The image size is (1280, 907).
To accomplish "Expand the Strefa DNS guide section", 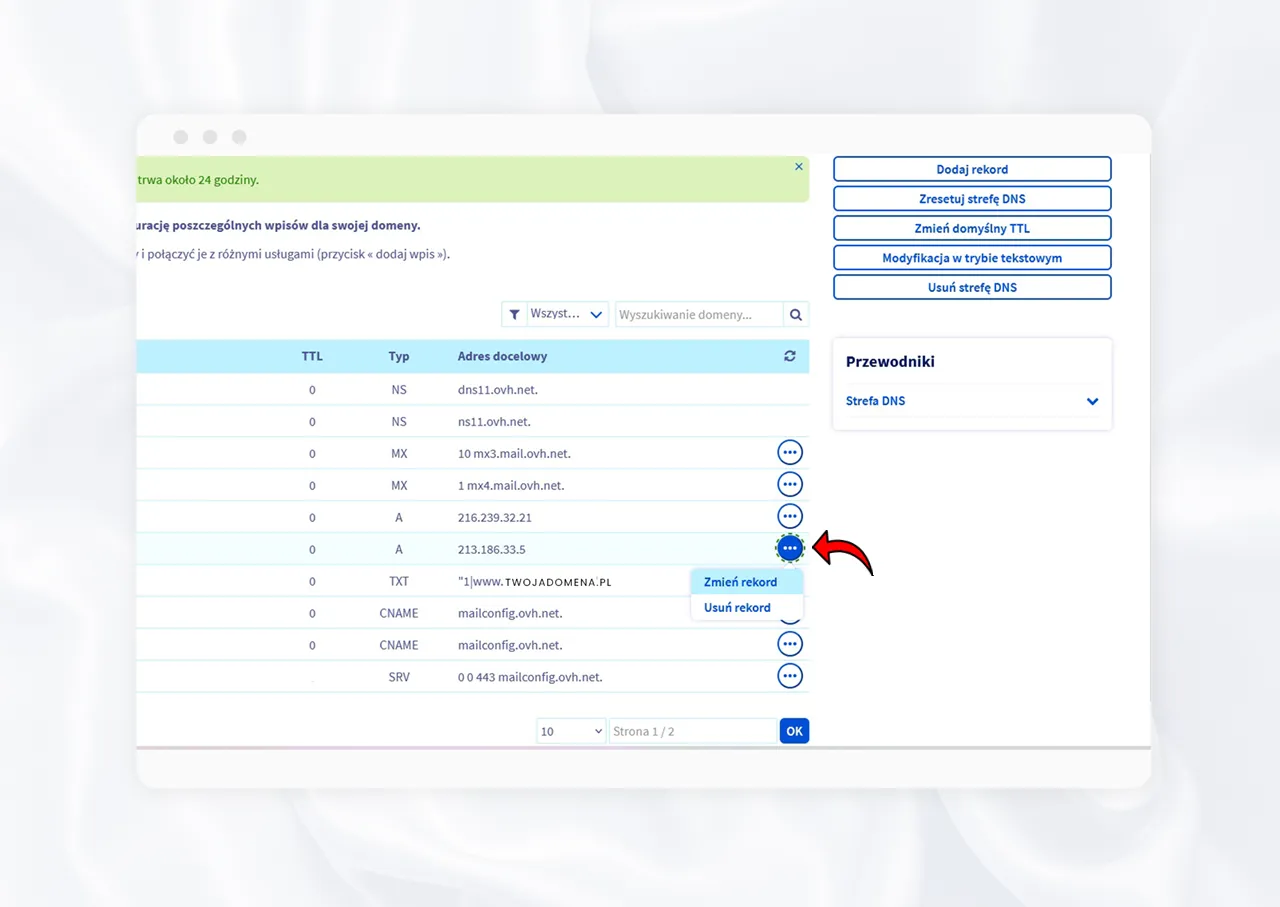I will click(x=1092, y=401).
